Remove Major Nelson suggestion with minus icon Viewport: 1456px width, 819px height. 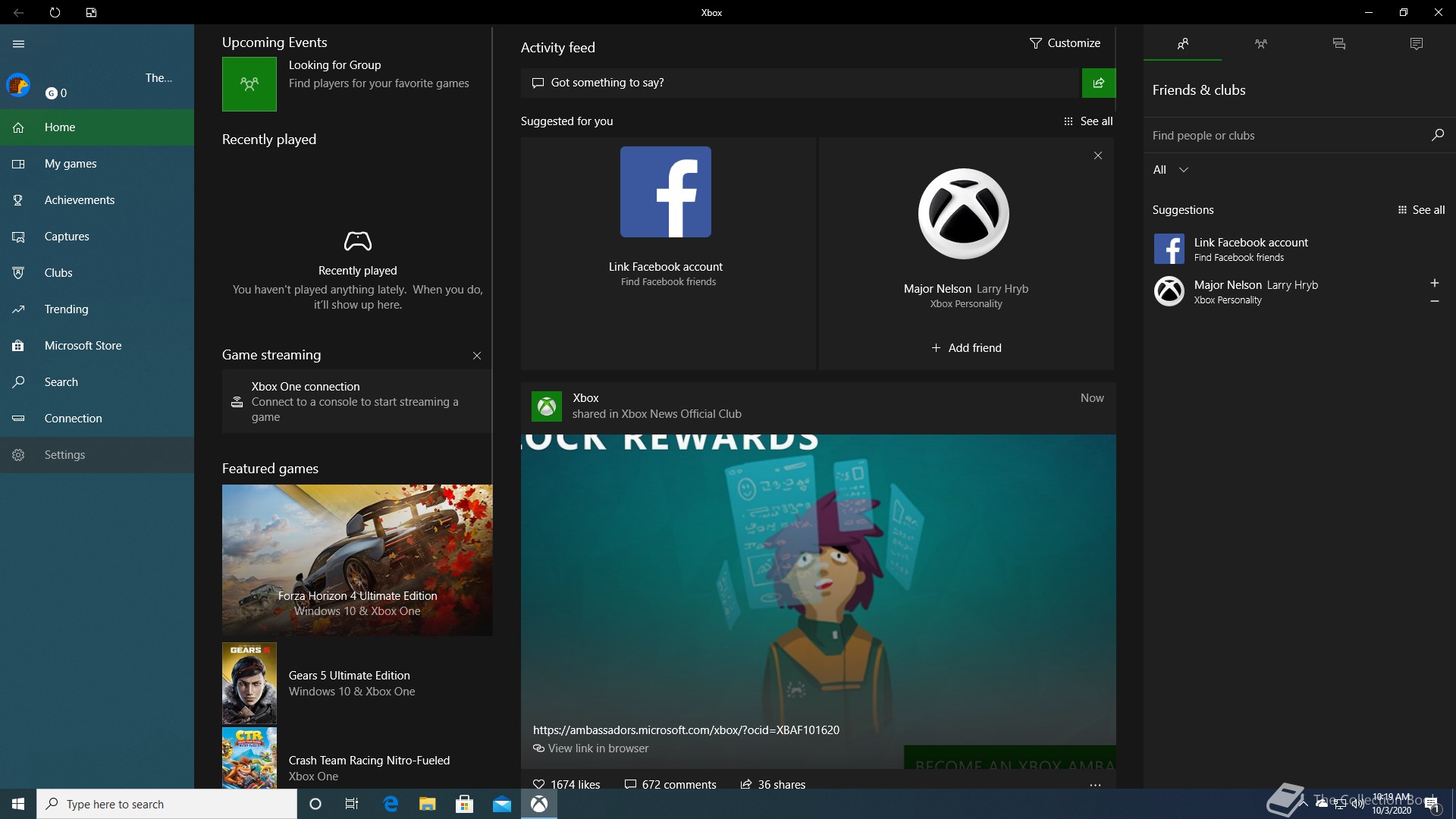(x=1435, y=301)
